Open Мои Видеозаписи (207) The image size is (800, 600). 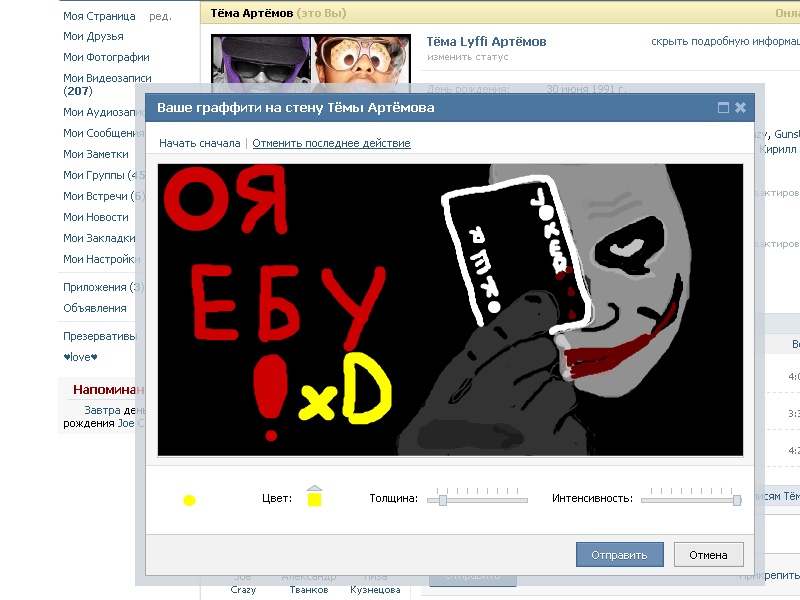(107, 85)
